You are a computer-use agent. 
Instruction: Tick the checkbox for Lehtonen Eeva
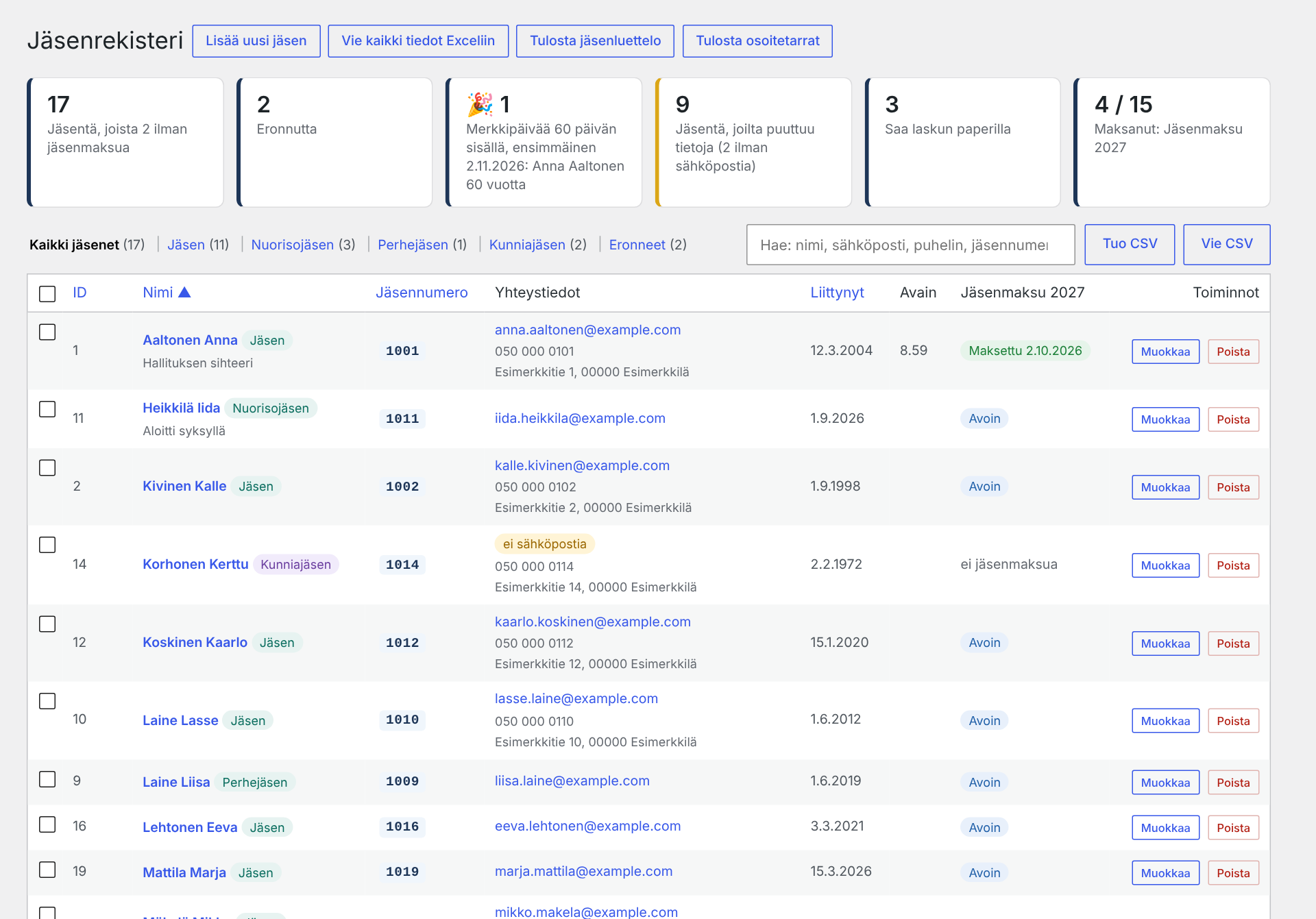(47, 824)
